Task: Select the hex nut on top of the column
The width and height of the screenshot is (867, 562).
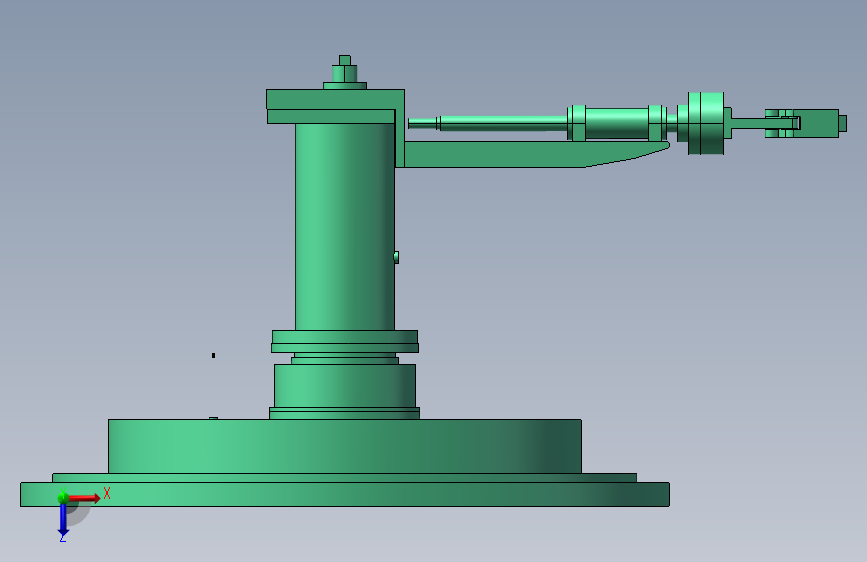Action: [x=344, y=74]
